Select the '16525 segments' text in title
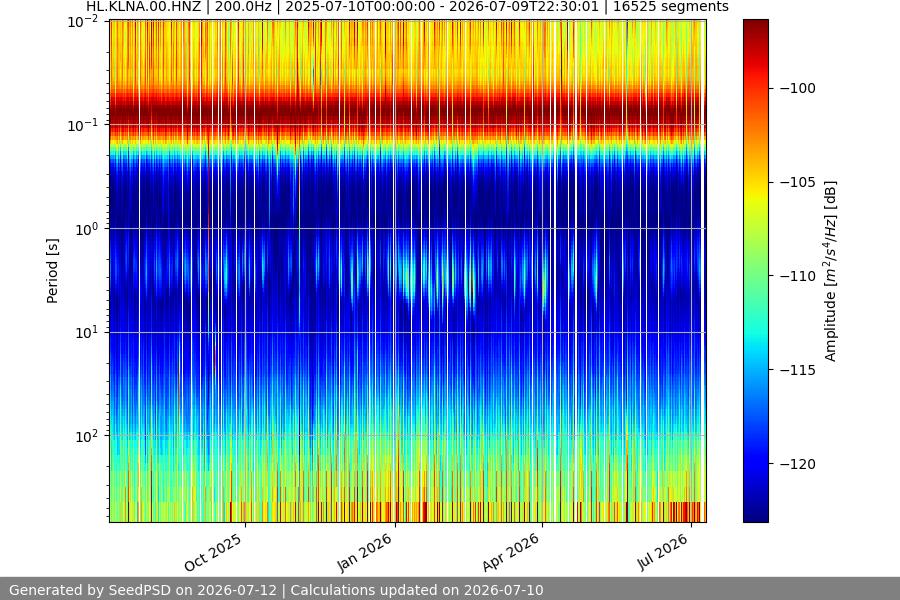This screenshot has height=600, width=900. (x=670, y=7)
